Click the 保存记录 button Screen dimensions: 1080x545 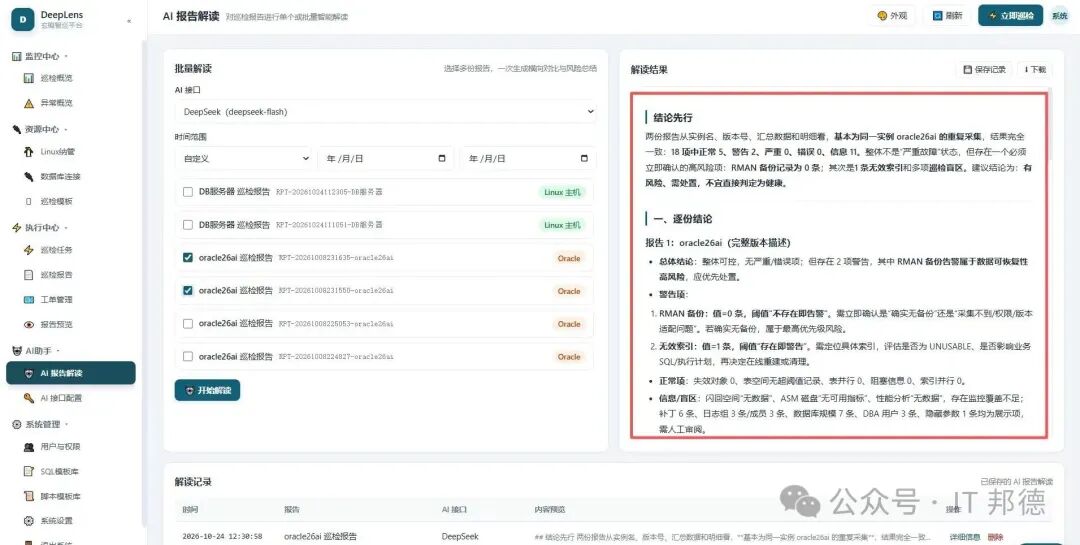[x=984, y=70]
